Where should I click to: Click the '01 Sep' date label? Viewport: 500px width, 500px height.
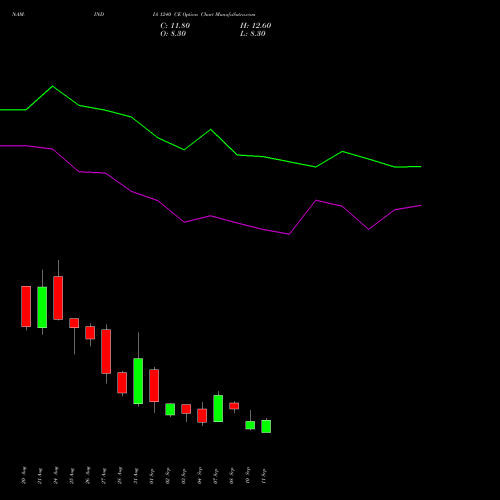[x=152, y=475]
